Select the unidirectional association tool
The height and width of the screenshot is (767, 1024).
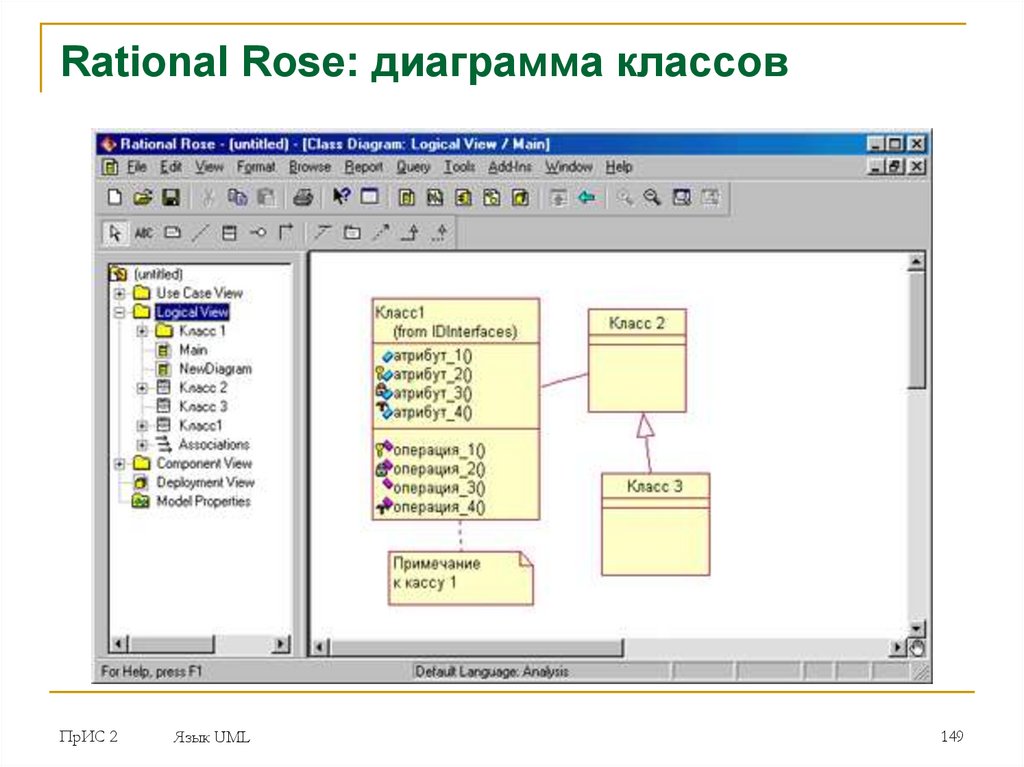pyautogui.click(x=286, y=232)
